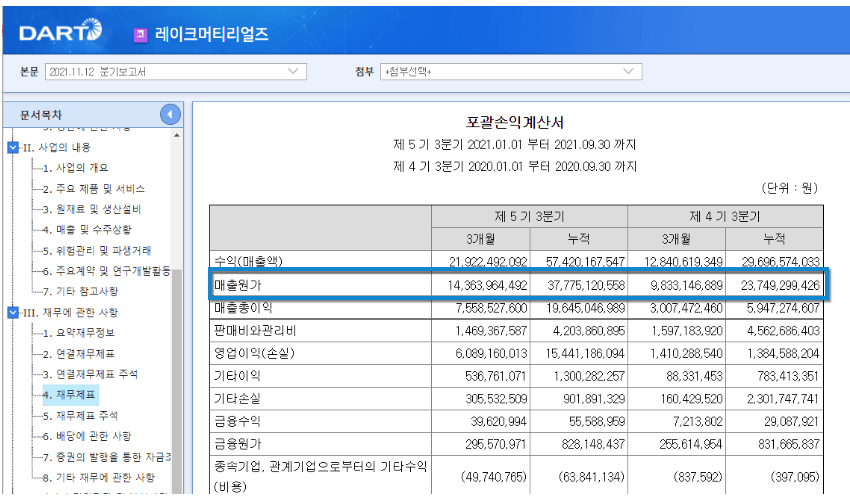
Task: Click the 제 4 기 3분기 column header
Action: pyautogui.click(x=725, y=217)
